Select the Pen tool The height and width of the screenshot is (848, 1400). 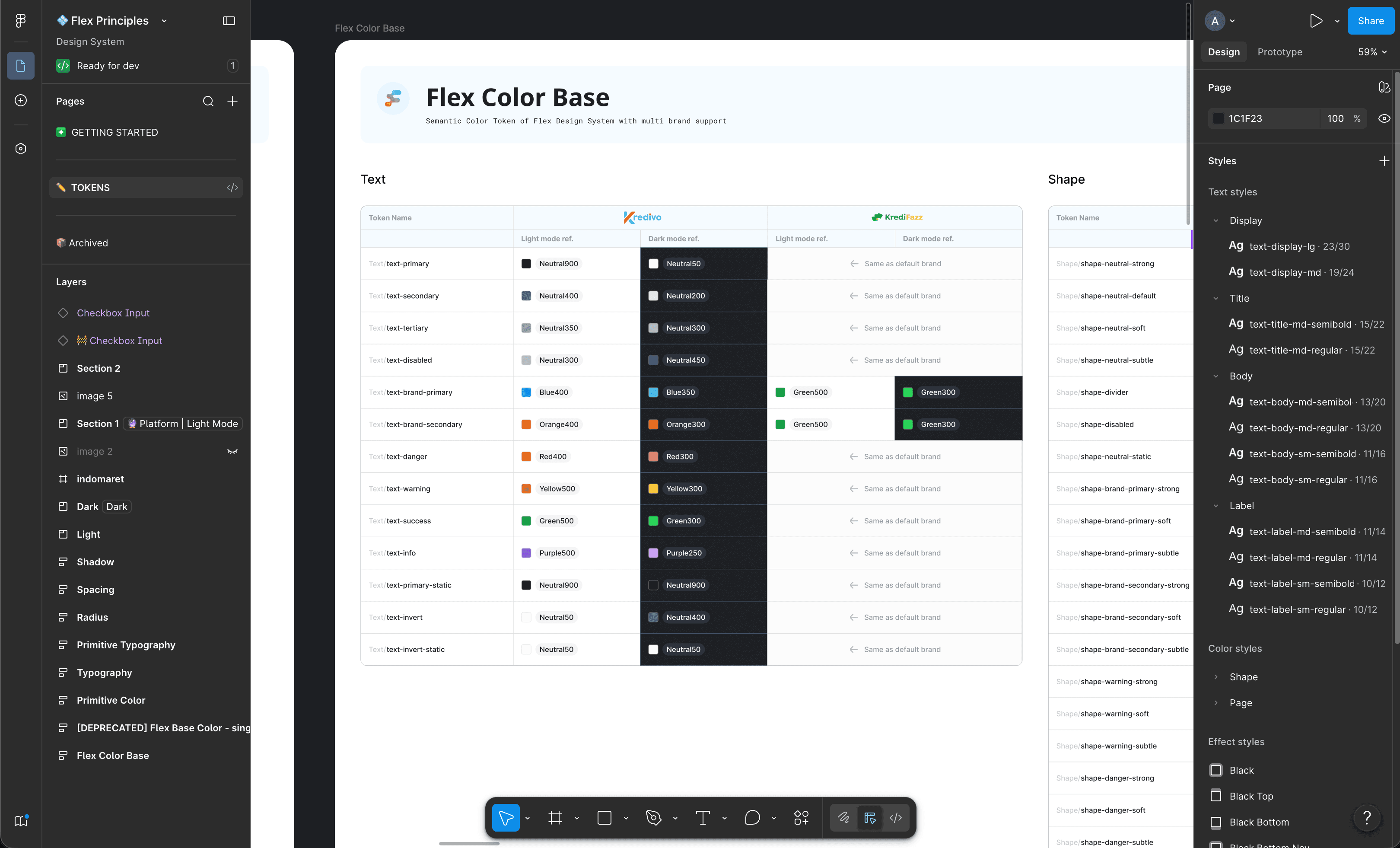(653, 818)
